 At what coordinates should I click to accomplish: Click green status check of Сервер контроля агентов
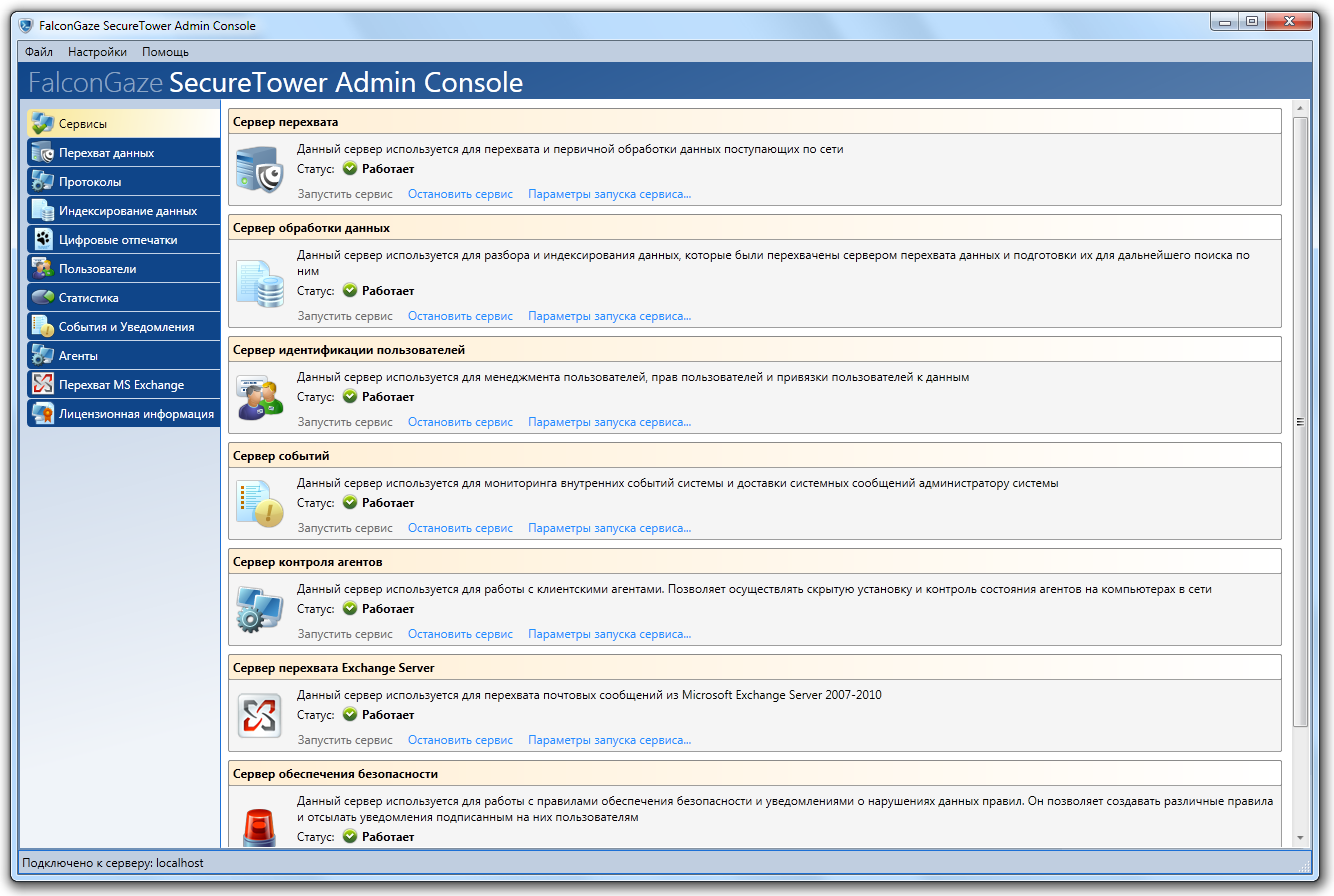[x=350, y=609]
